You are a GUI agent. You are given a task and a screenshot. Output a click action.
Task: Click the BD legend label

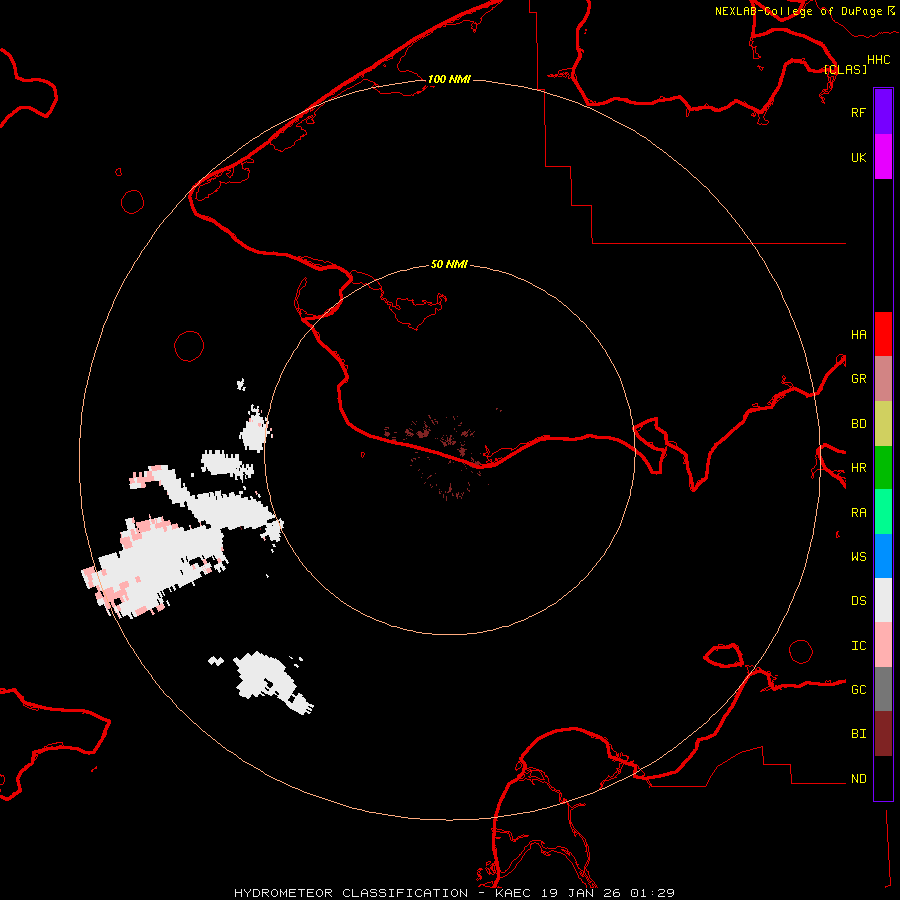click(858, 424)
